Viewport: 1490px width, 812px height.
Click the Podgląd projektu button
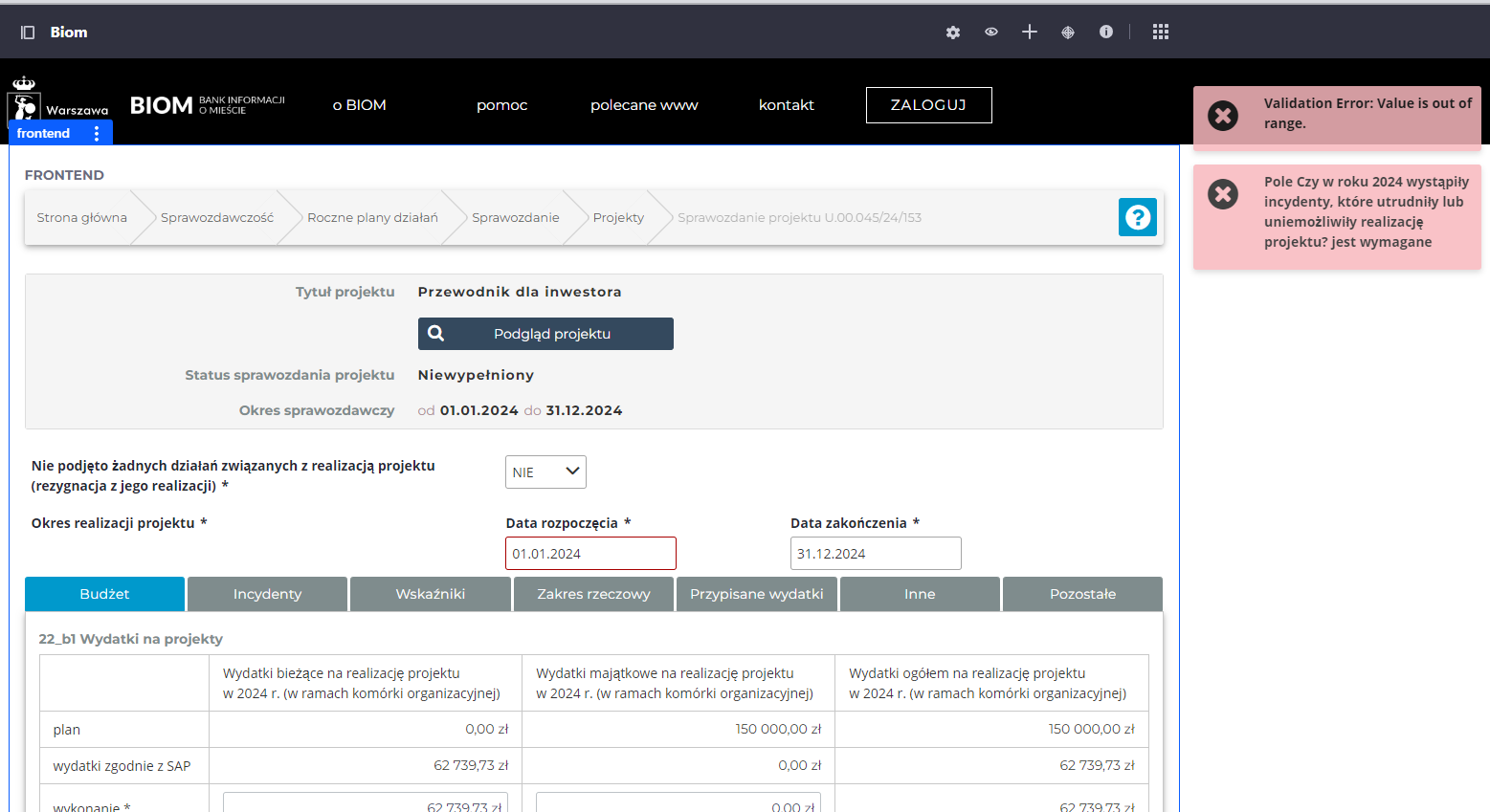tap(545, 334)
